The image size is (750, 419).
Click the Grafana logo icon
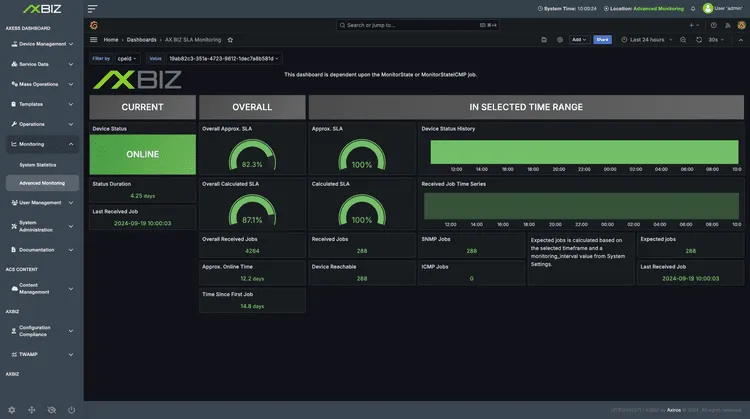[94, 25]
